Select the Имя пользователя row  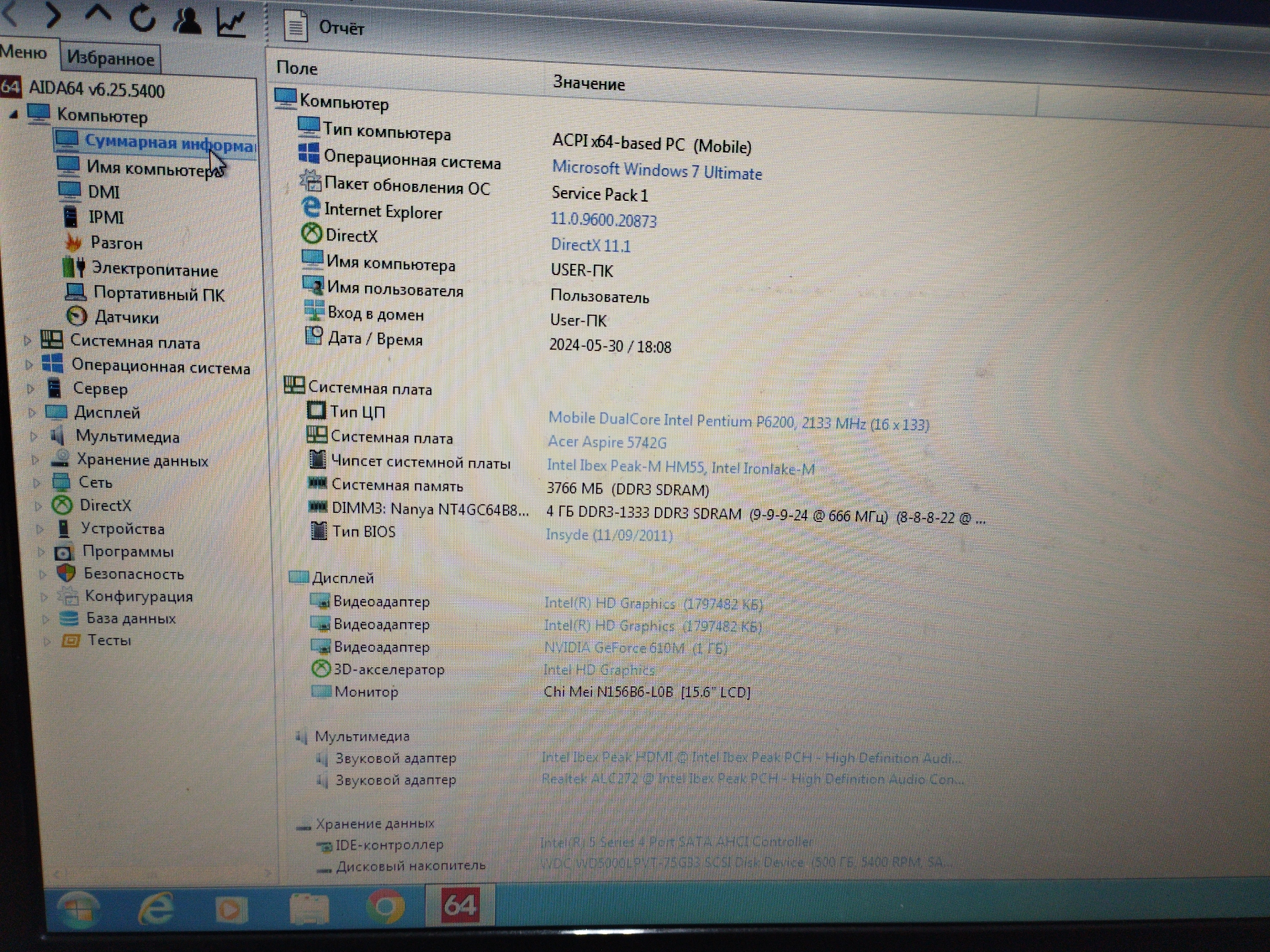(475, 292)
